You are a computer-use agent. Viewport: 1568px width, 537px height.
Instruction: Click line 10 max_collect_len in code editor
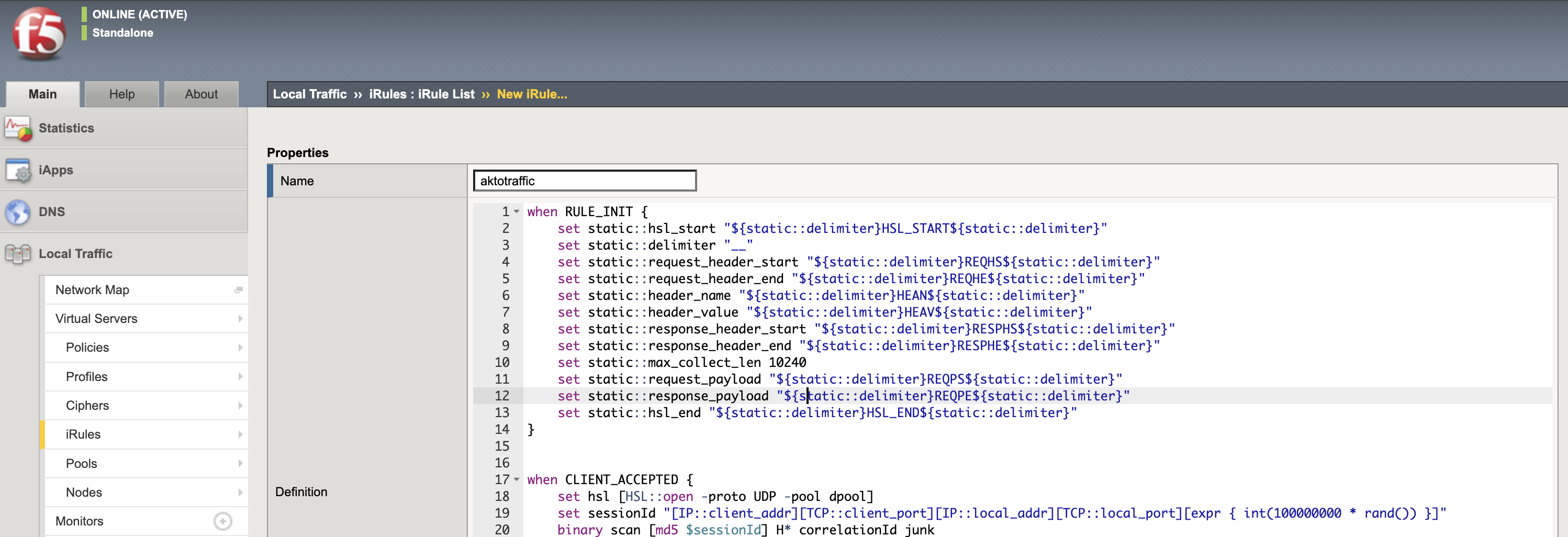[x=703, y=363]
